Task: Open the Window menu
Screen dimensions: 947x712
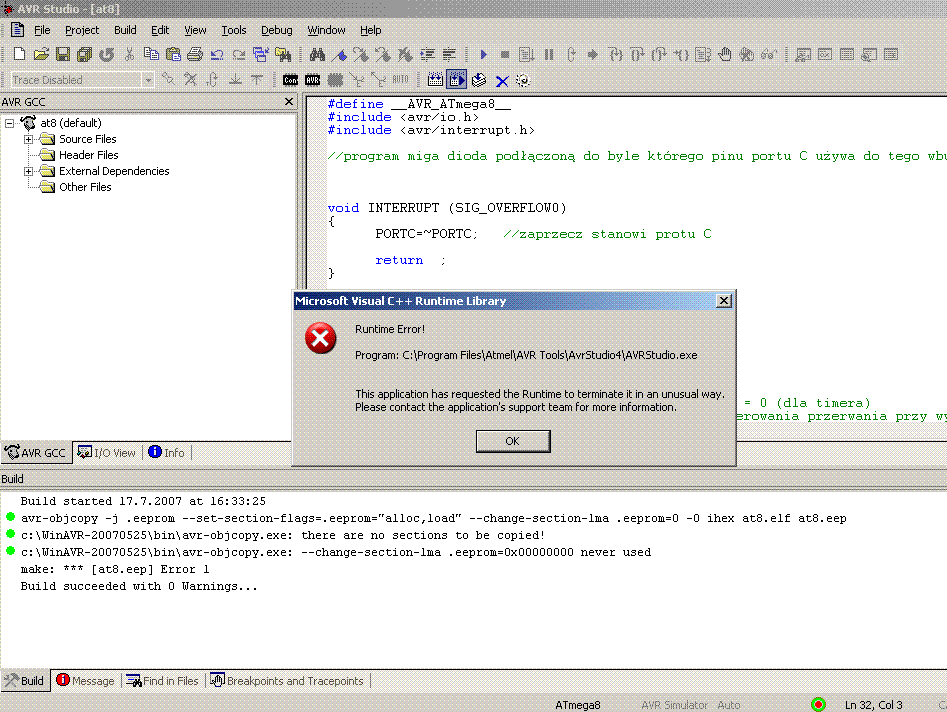Action: coord(326,30)
